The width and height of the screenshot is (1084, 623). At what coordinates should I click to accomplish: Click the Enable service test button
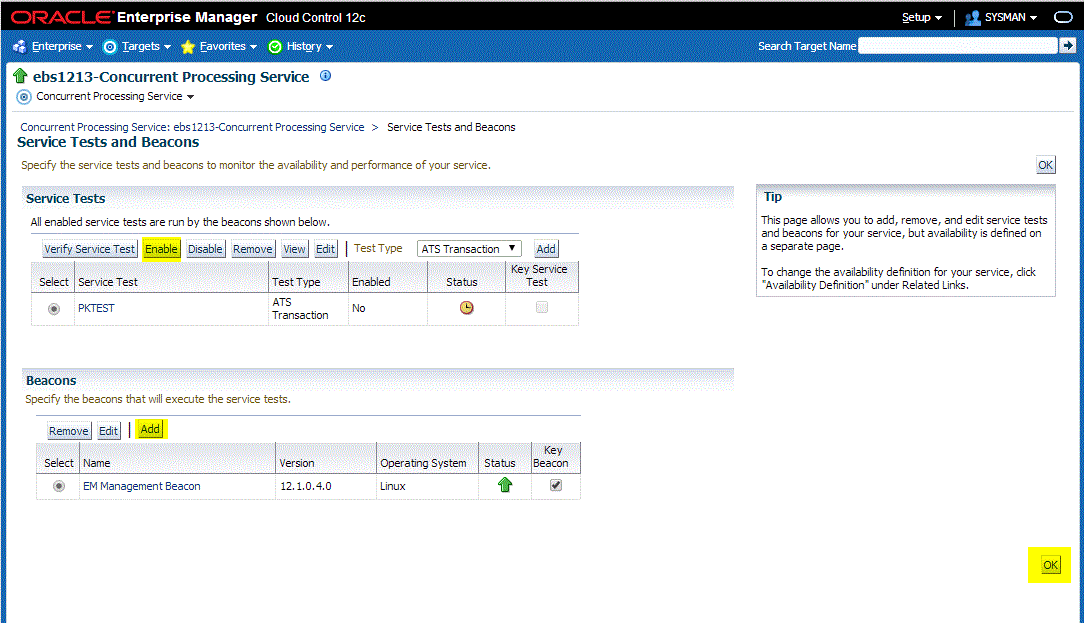[x=161, y=249]
